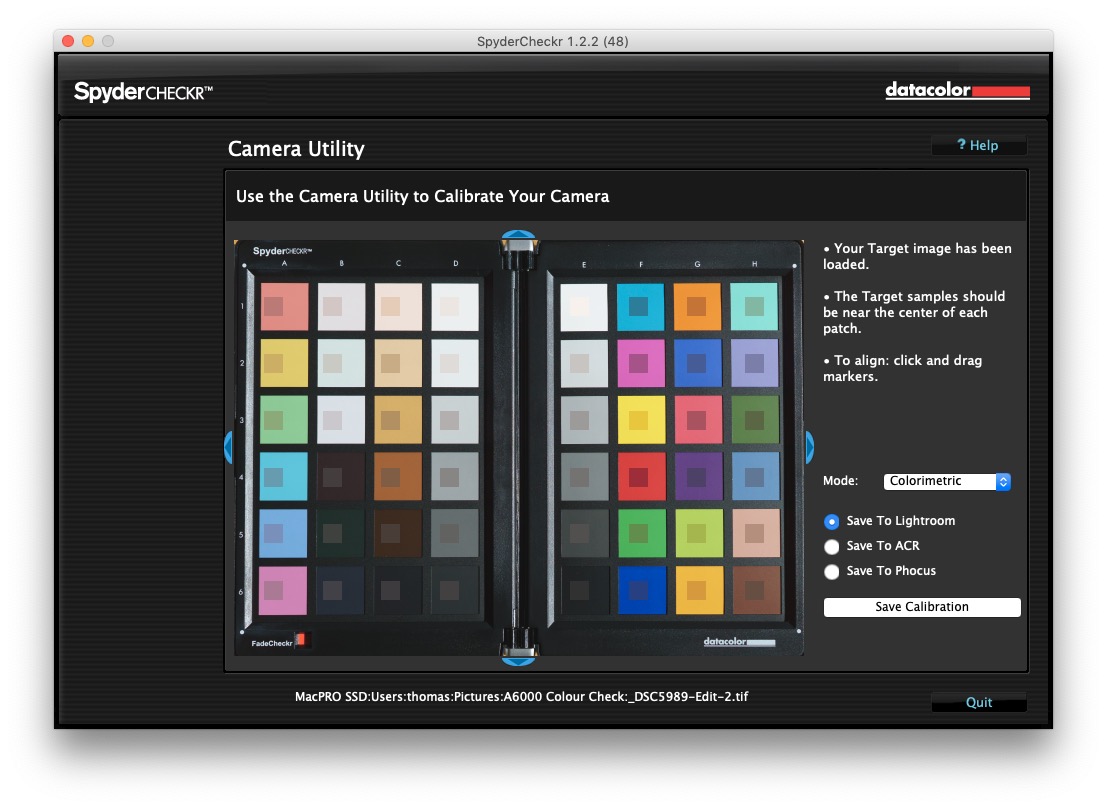Click the red FadeCheckr indicator on target
The height and width of the screenshot is (807, 1107).
[x=301, y=640]
